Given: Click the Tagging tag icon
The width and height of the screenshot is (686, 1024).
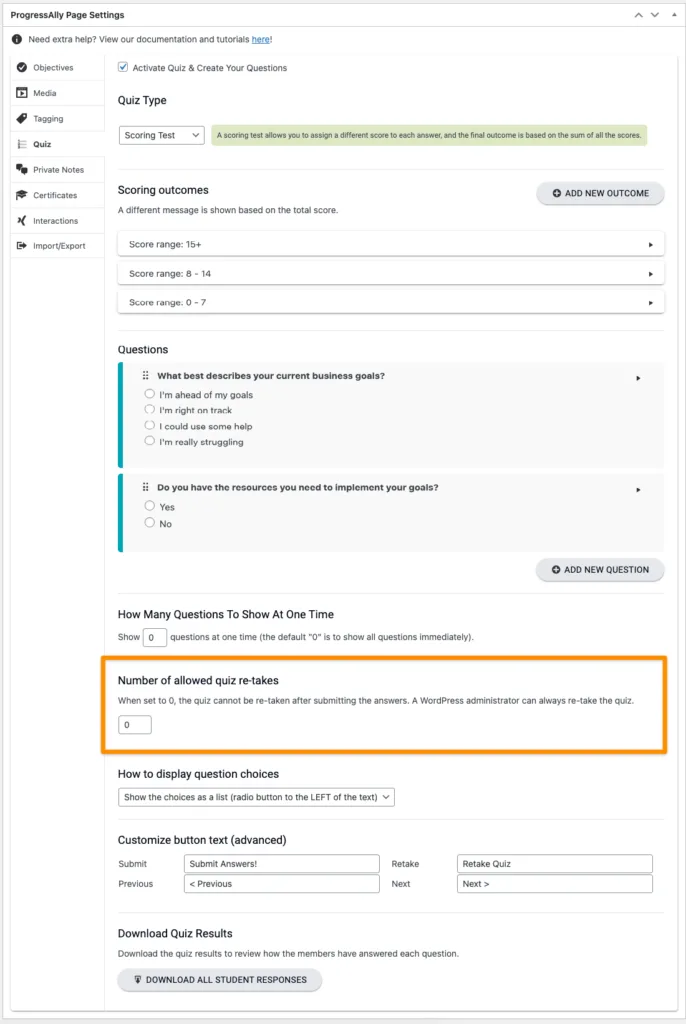Looking at the screenshot, I should 22,119.
